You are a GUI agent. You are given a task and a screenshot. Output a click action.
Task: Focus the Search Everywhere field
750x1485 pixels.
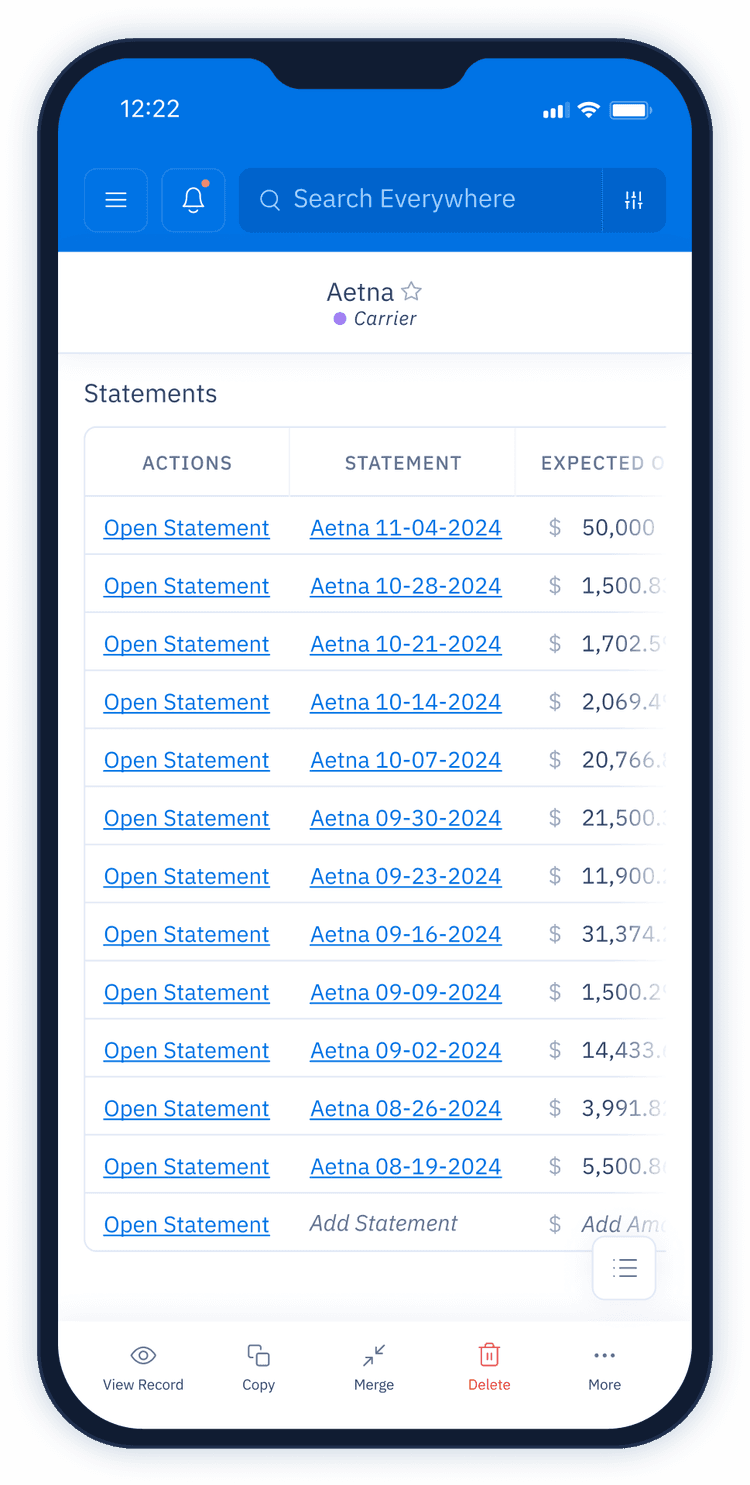[x=420, y=200]
